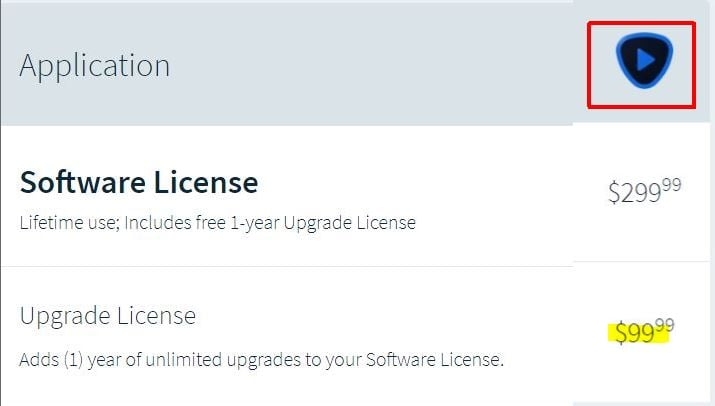Click the dollar sign of the $299 price

pos(614,192)
